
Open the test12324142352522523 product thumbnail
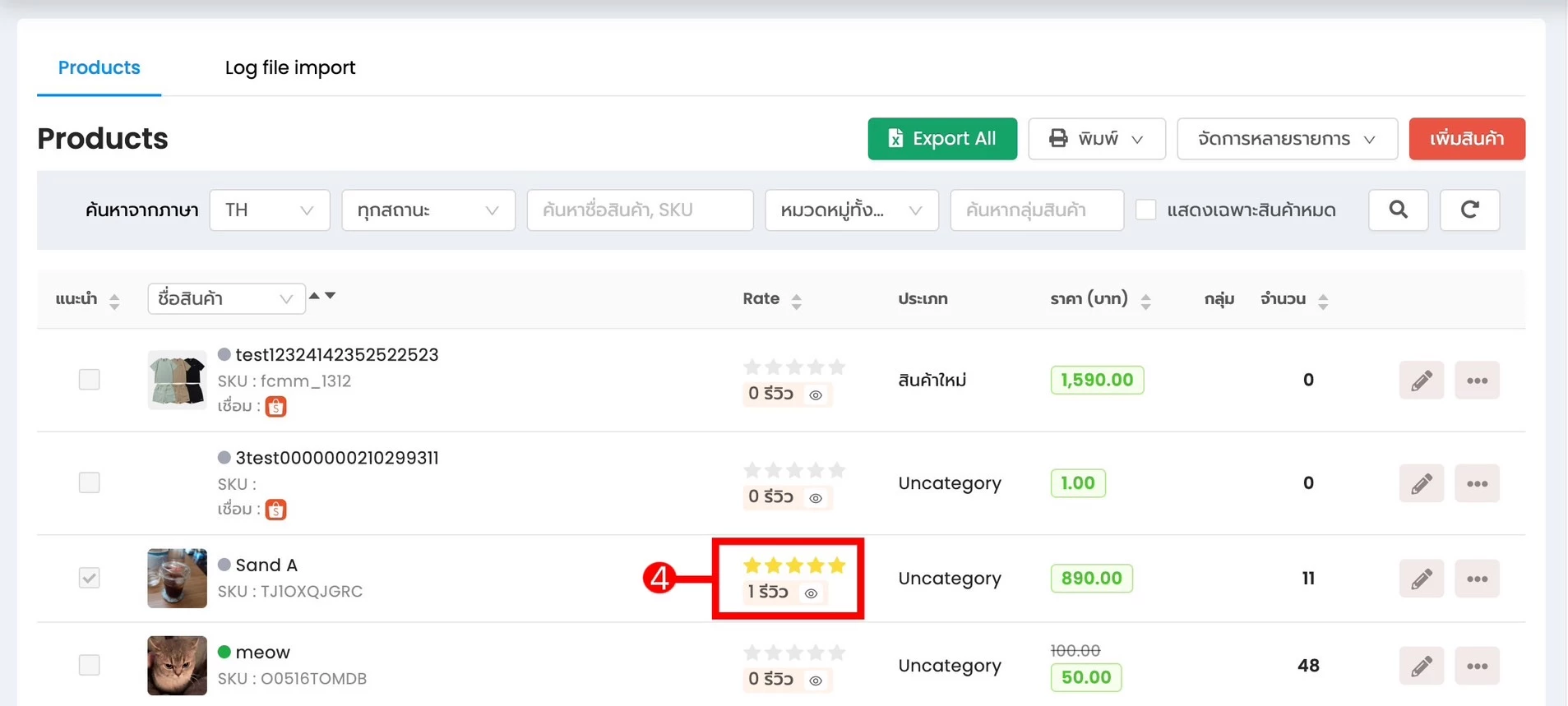177,380
